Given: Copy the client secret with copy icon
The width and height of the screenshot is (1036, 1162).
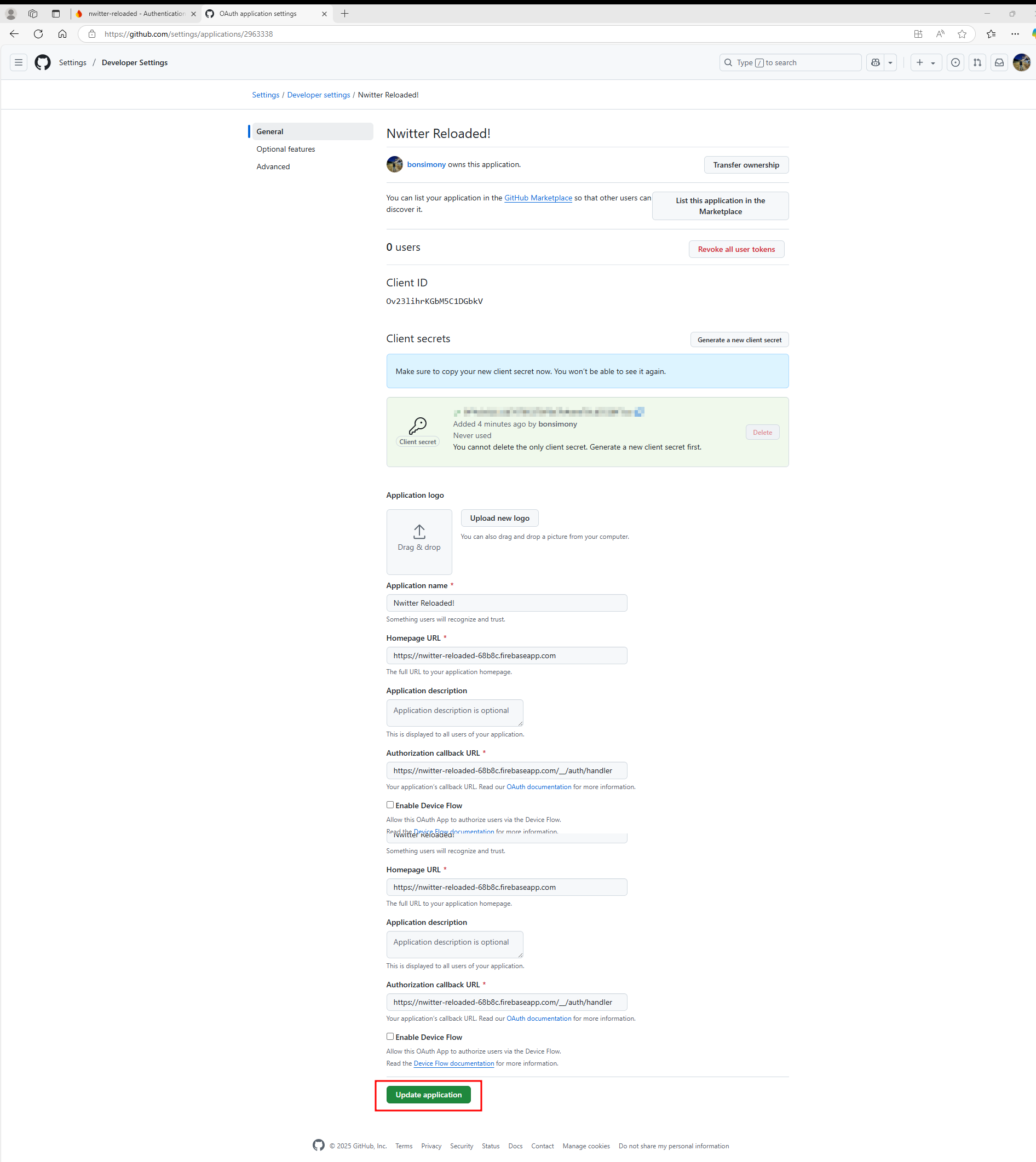Looking at the screenshot, I should 639,412.
